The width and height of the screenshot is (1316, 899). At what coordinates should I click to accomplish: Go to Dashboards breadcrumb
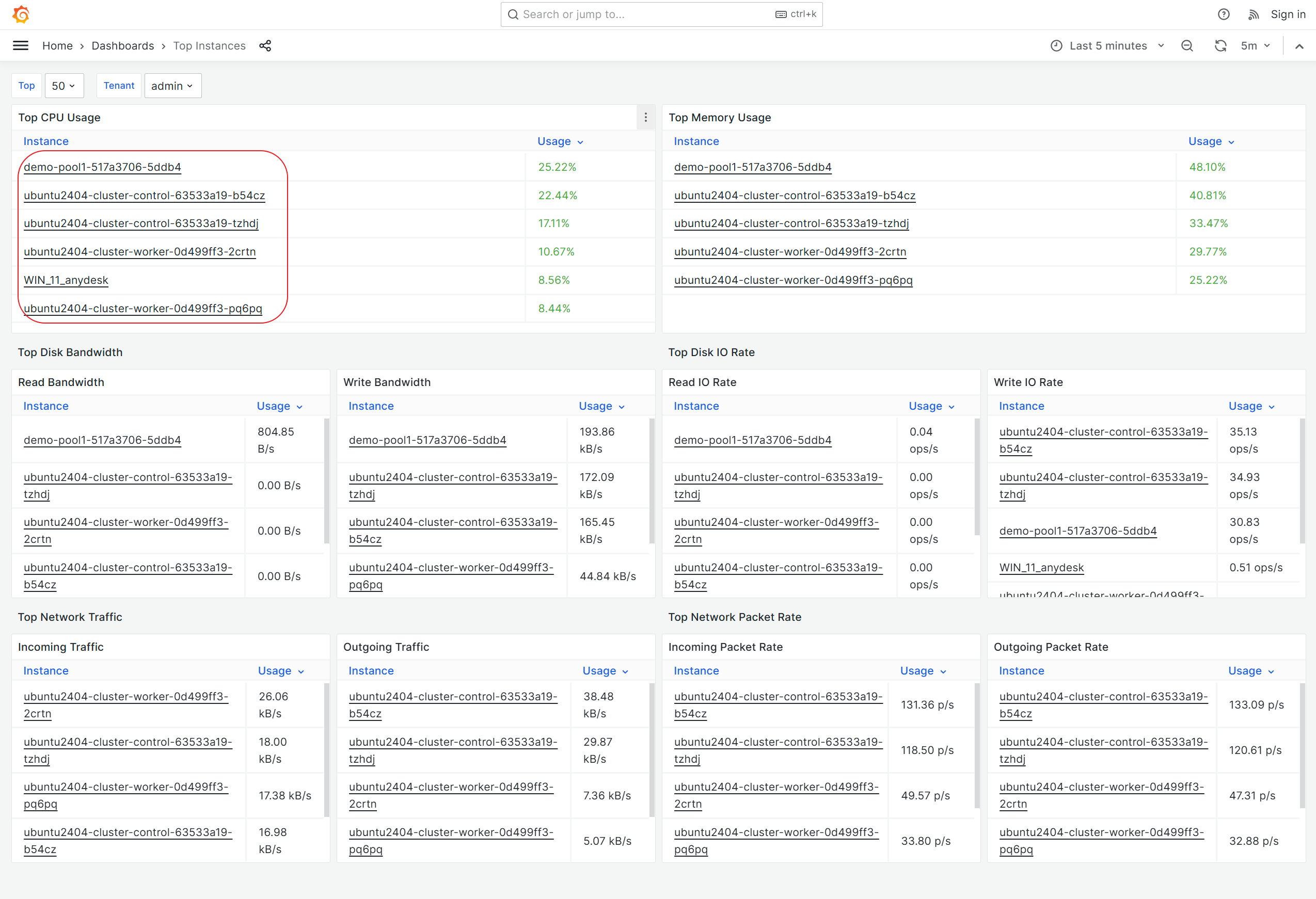(123, 46)
